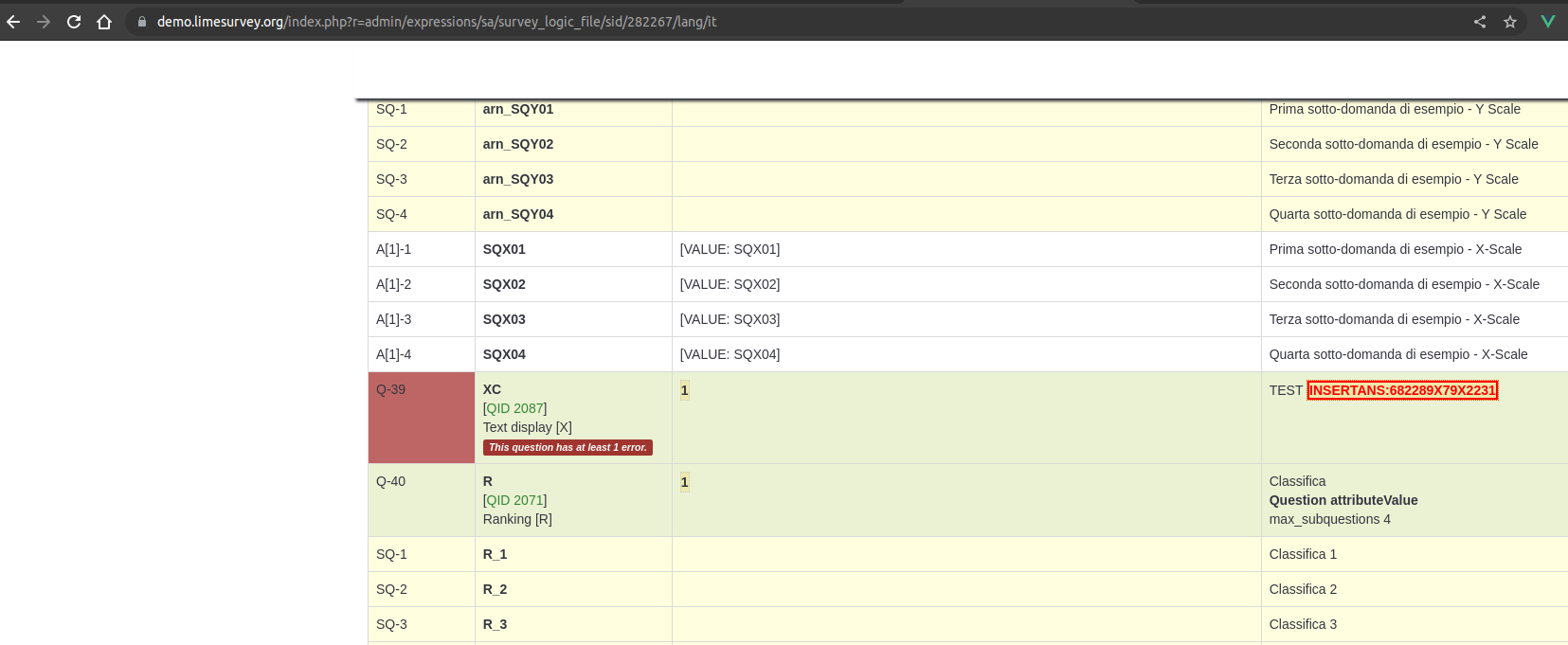
Task: Select SQX04 variable name
Action: 504,354
